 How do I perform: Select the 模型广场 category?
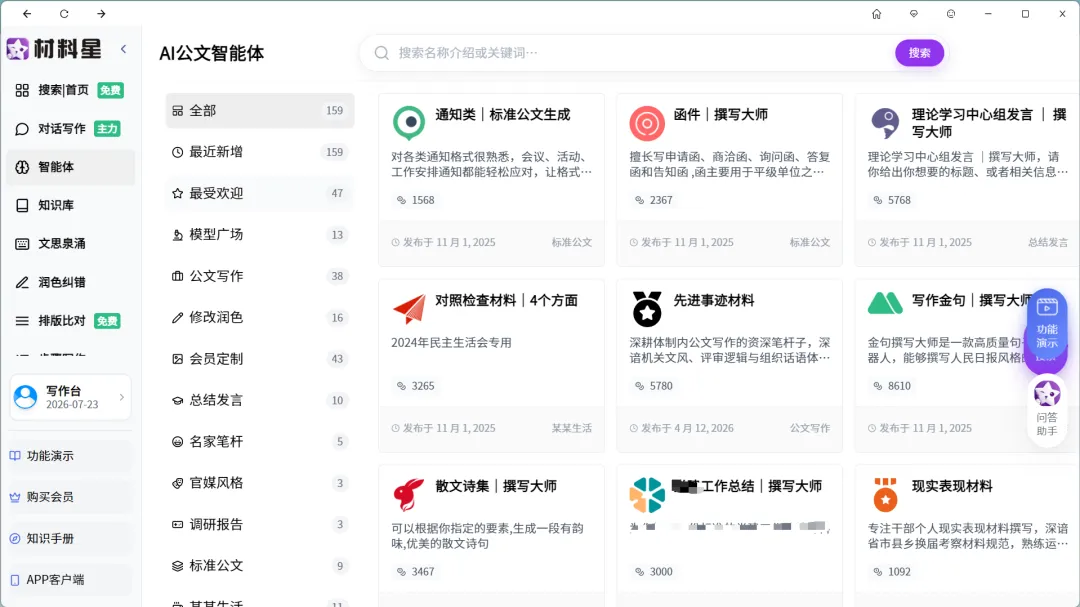point(260,235)
